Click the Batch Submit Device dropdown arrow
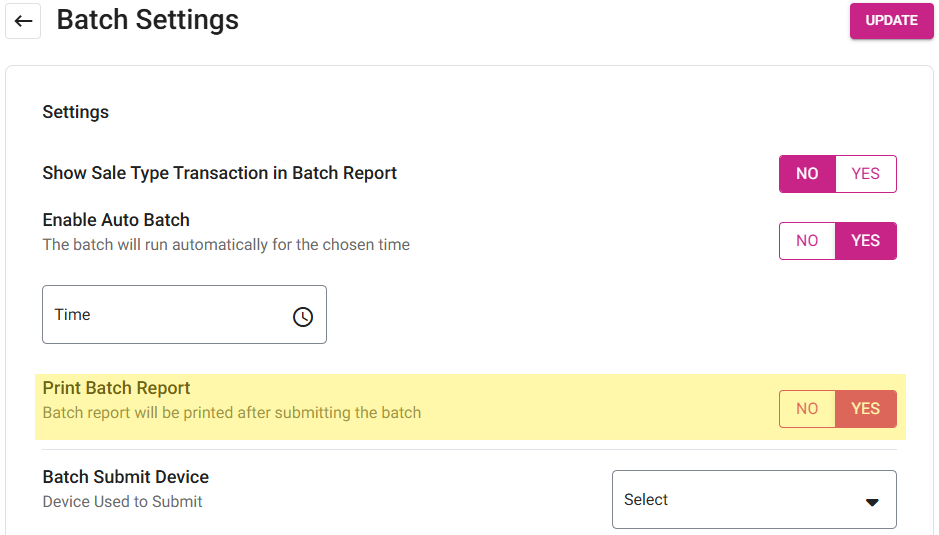 tap(872, 502)
